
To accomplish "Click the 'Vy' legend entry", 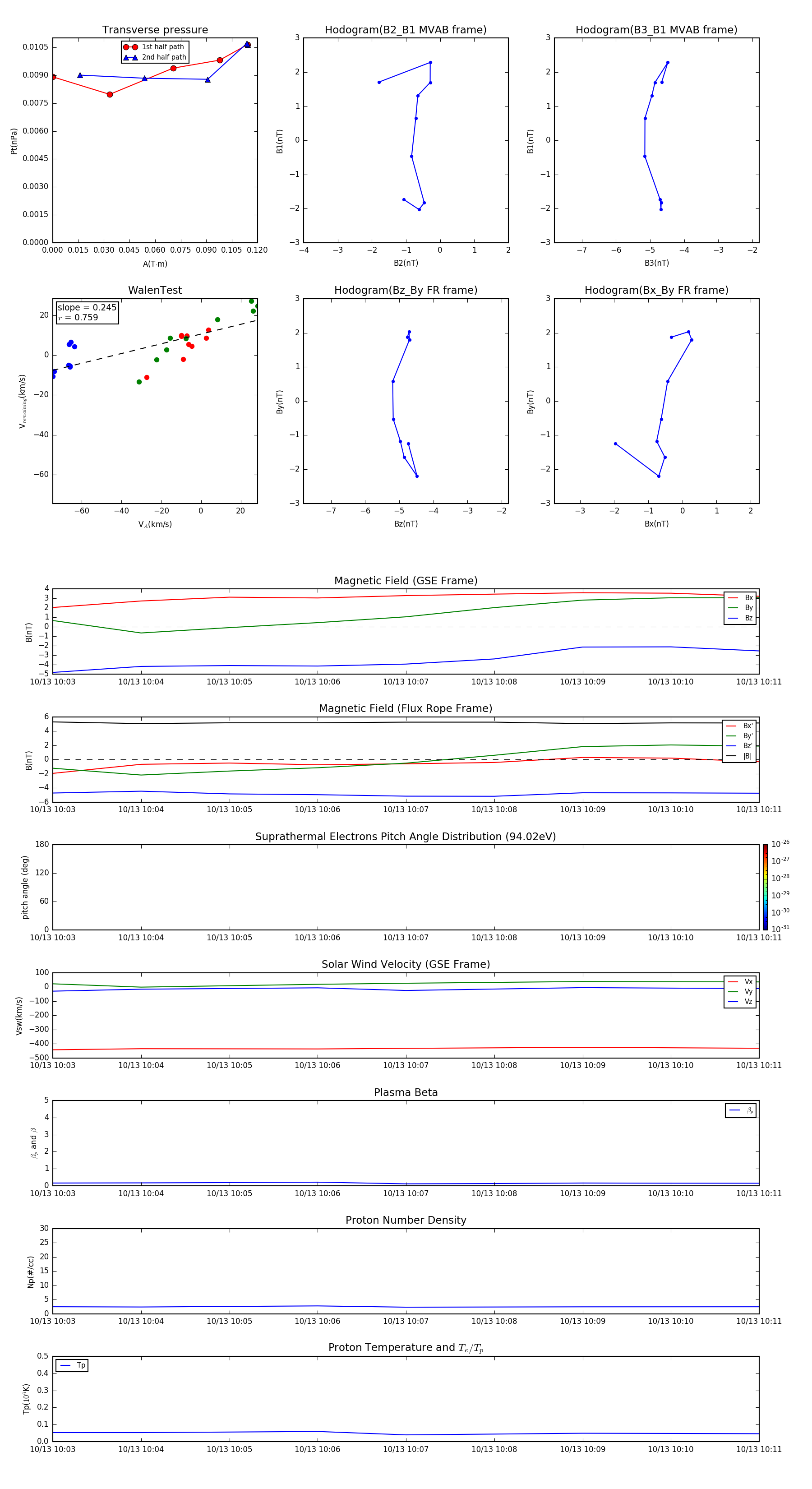I will coord(740,991).
